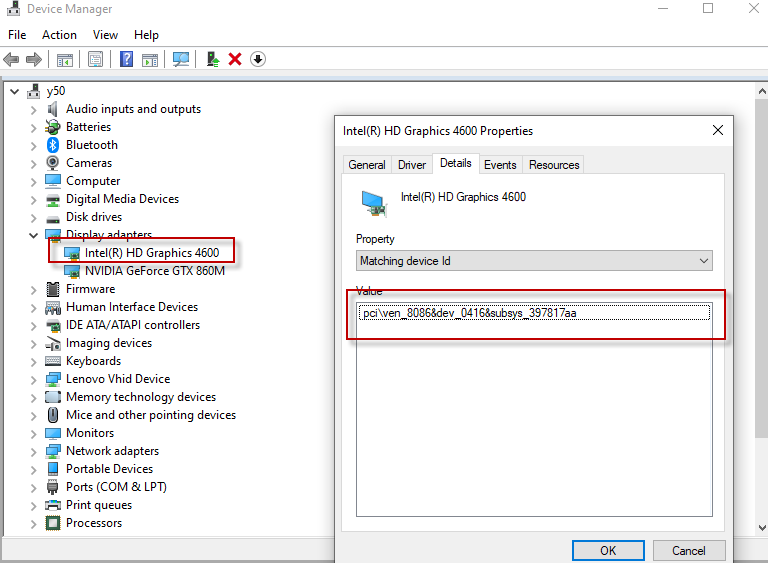Scan for hardware changes toolbar icon
The width and height of the screenshot is (768, 563).
pos(181,60)
